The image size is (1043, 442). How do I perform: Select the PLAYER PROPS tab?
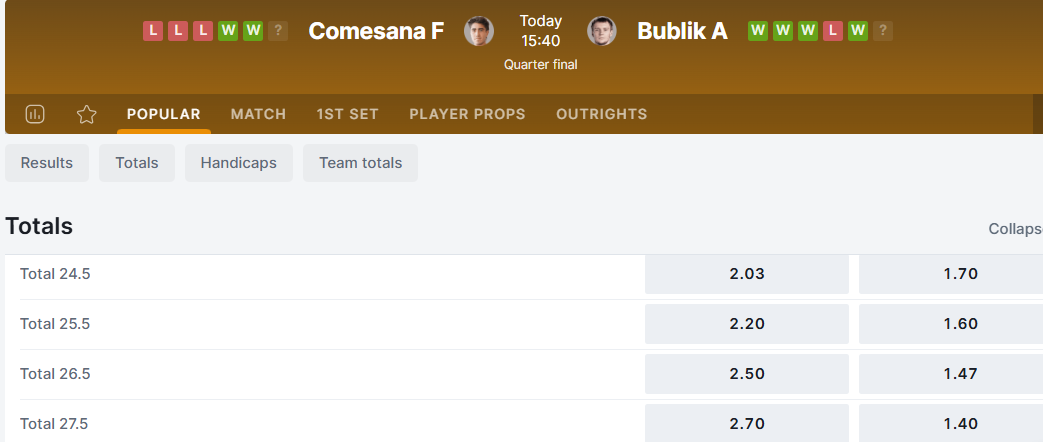click(467, 114)
